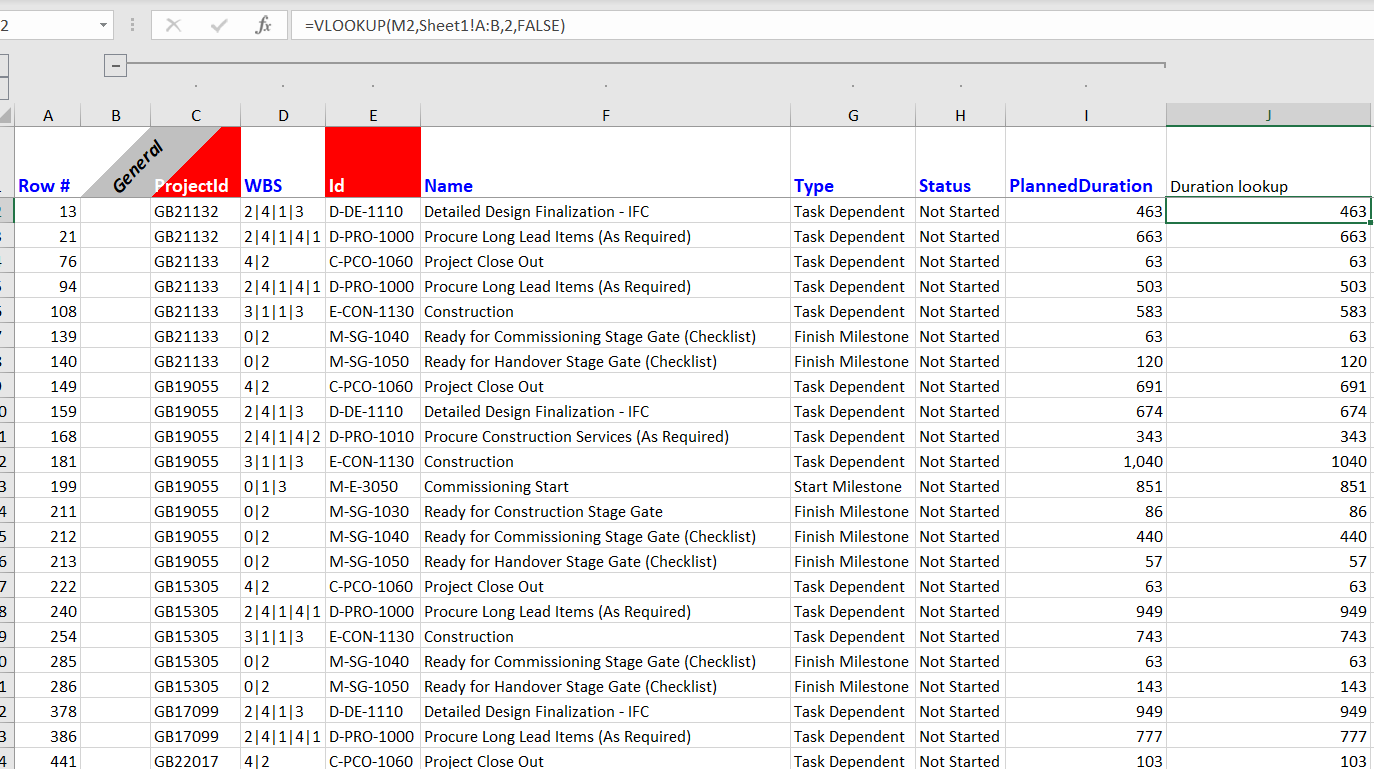The image size is (1374, 769).
Task: Select the Start Milestone type cell
Action: [852, 487]
